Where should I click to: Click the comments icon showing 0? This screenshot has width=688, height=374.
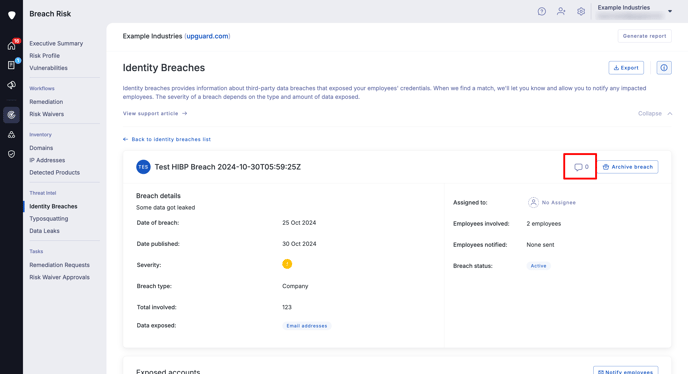581,167
